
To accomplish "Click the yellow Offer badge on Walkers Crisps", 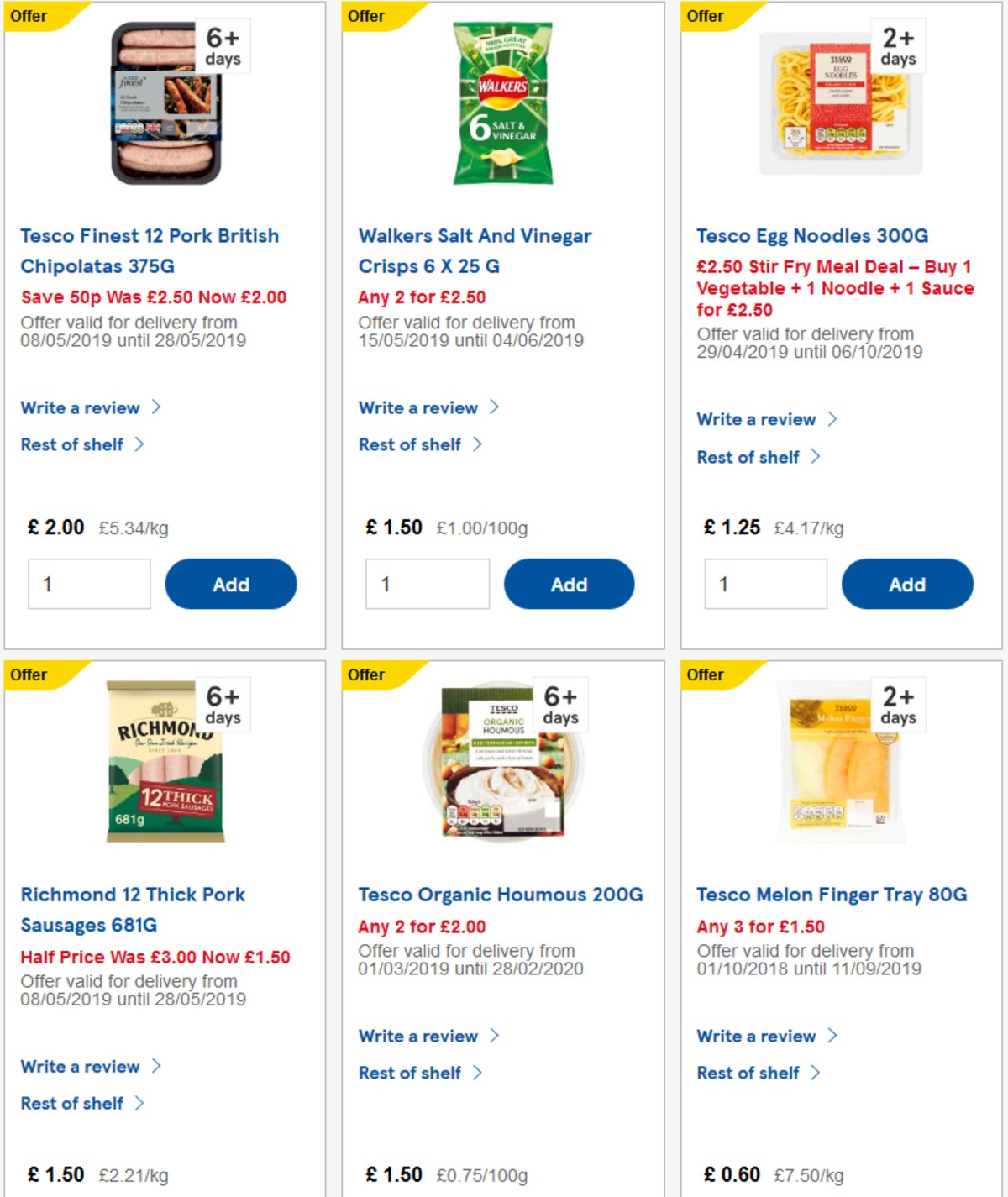I will (368, 15).
